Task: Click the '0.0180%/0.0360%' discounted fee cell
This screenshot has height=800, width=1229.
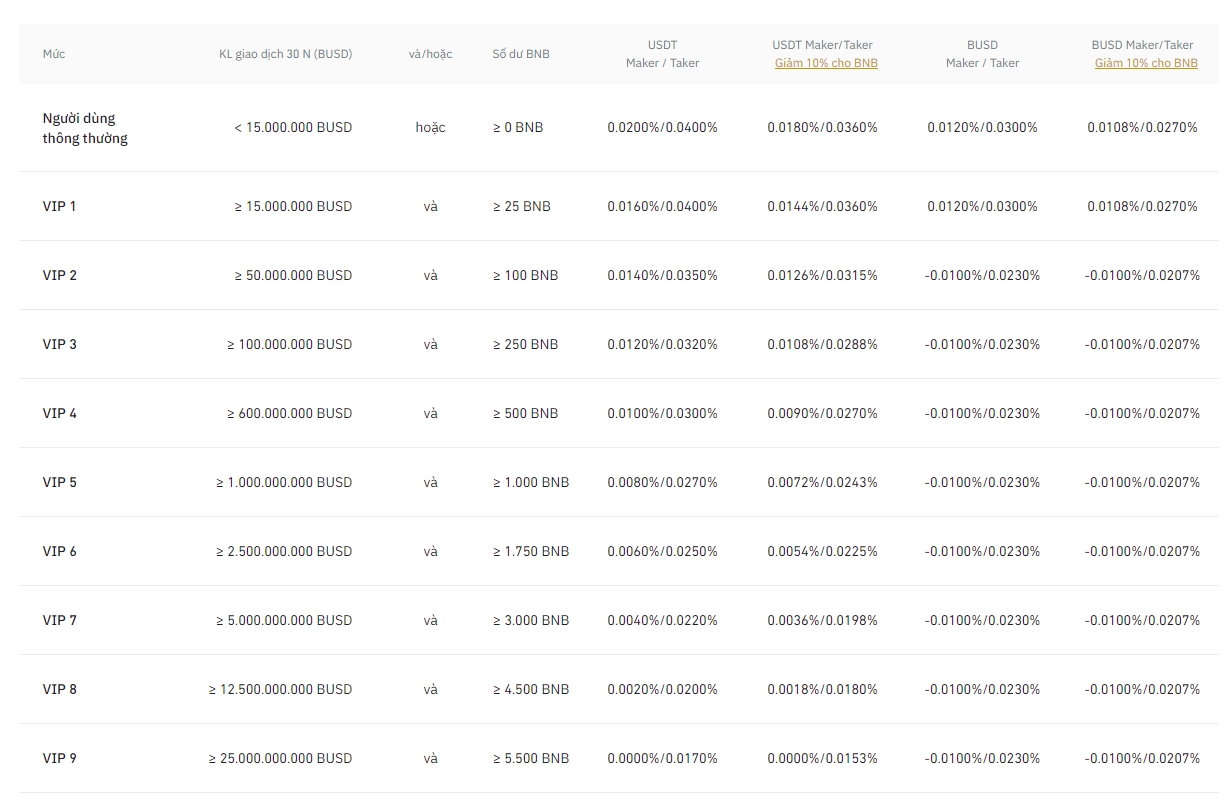Action: 822,127
